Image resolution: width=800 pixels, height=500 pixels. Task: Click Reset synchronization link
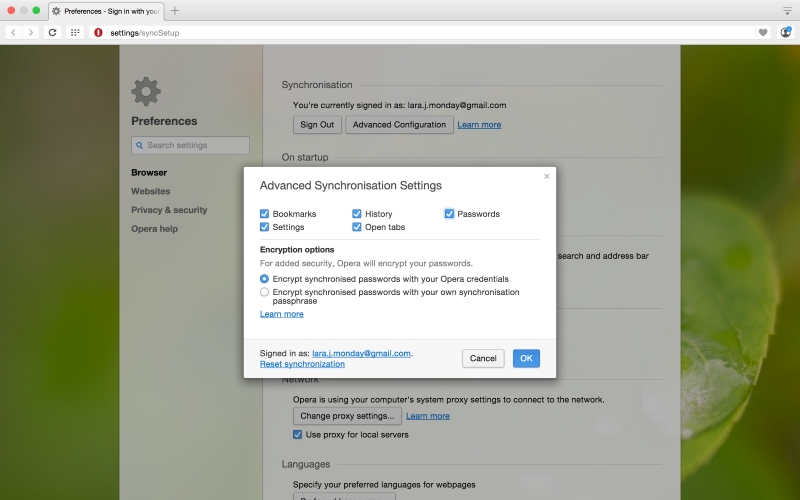302,364
